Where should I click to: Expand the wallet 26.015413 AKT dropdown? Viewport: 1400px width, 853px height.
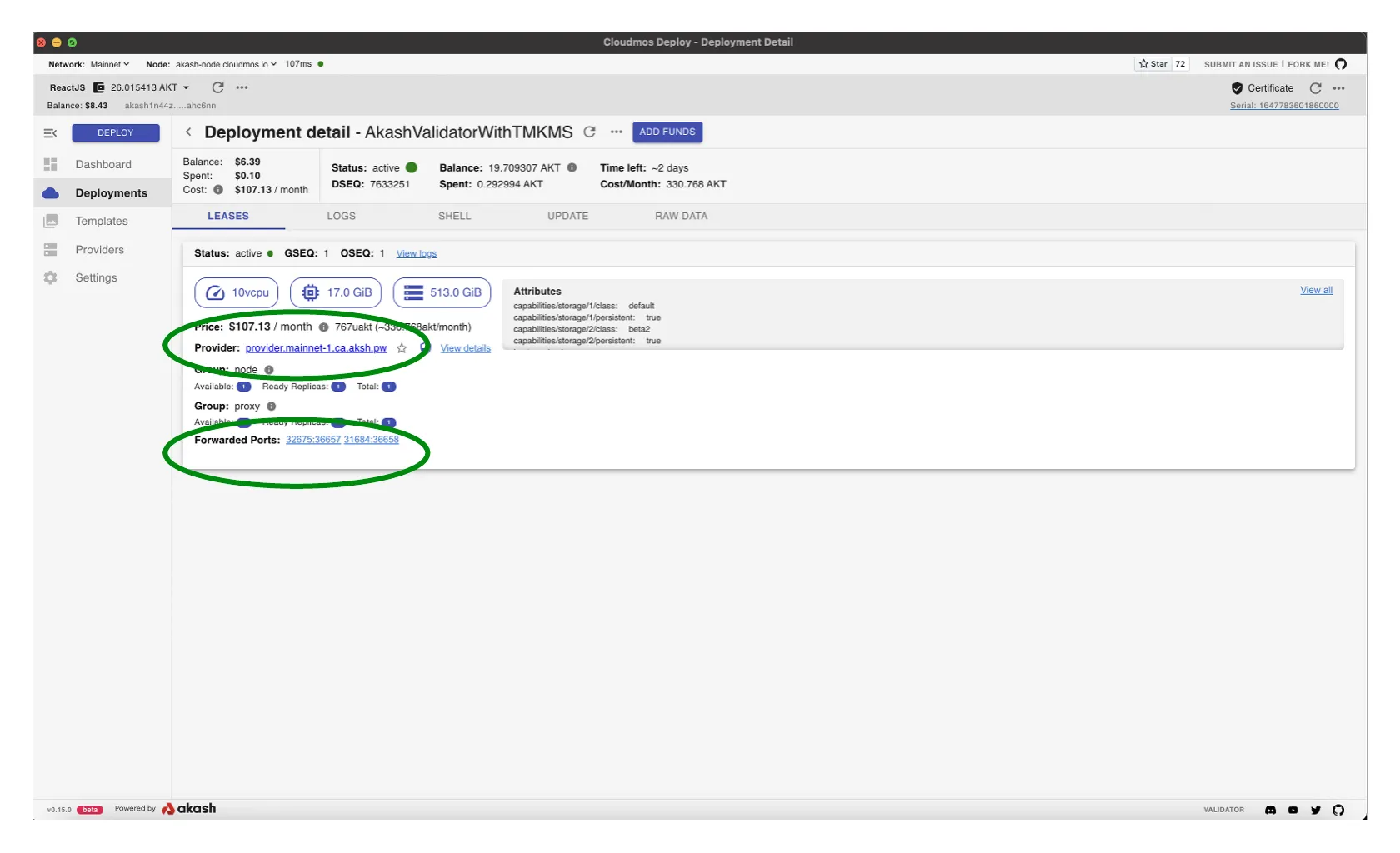(186, 87)
